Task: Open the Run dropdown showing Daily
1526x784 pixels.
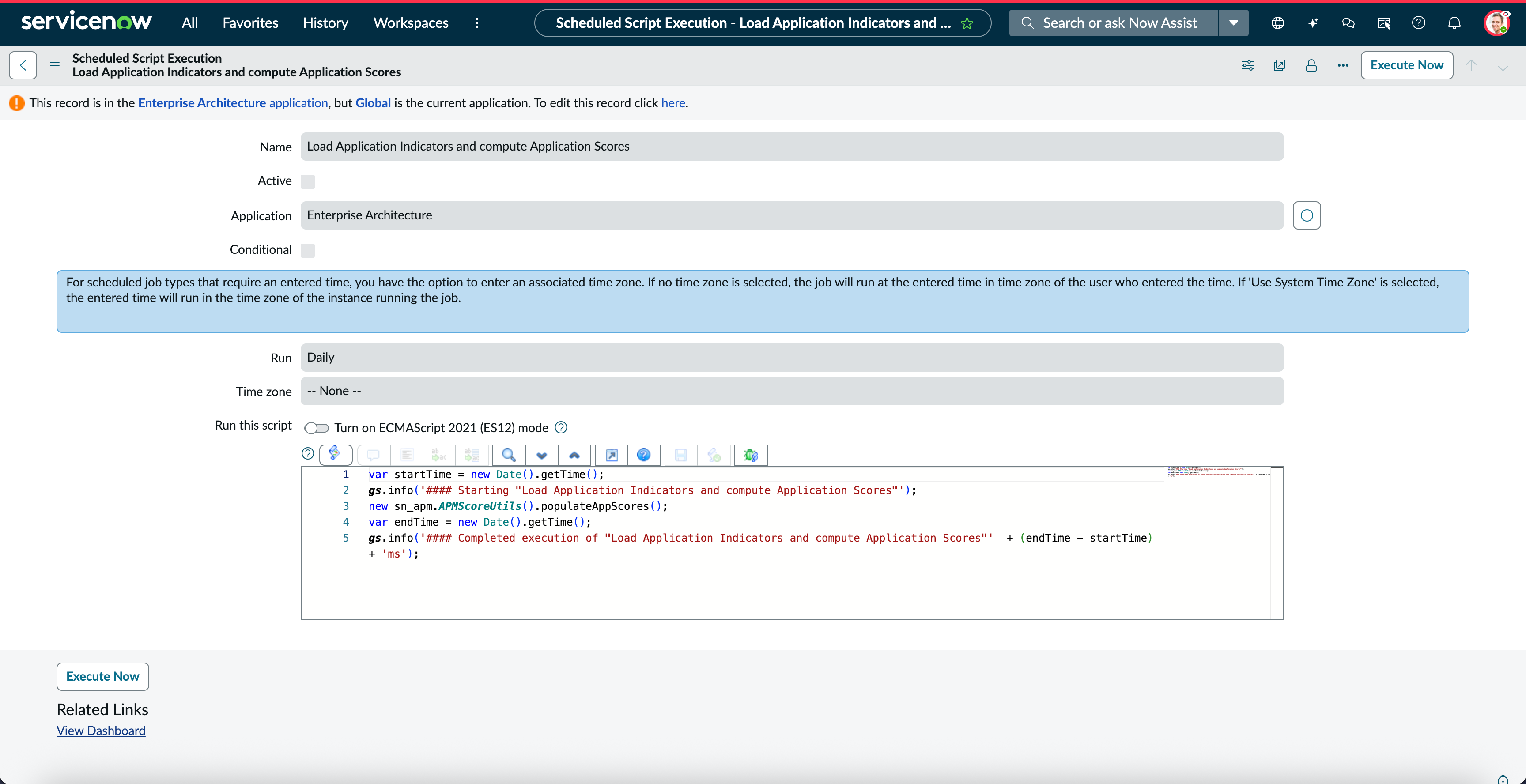Action: pyautogui.click(x=791, y=358)
